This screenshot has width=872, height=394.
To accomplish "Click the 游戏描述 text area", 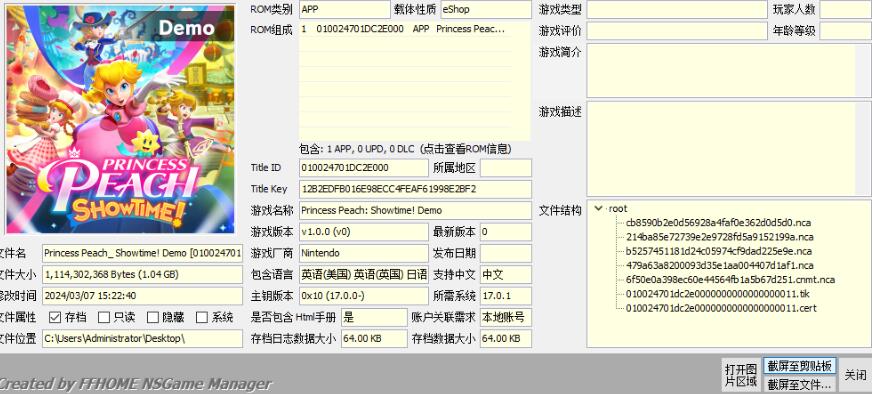I will pyautogui.click(x=729, y=149).
